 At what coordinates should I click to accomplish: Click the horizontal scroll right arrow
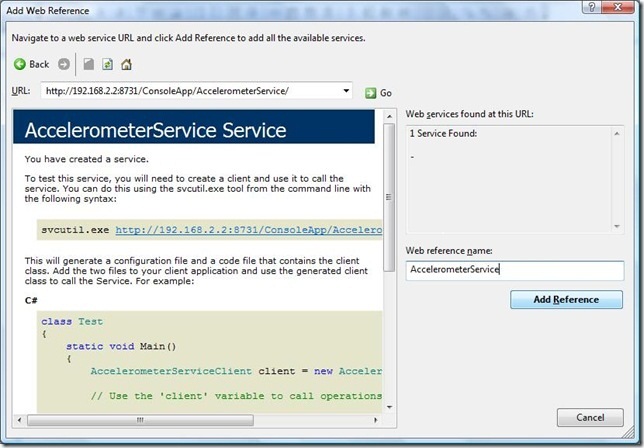(x=375, y=420)
